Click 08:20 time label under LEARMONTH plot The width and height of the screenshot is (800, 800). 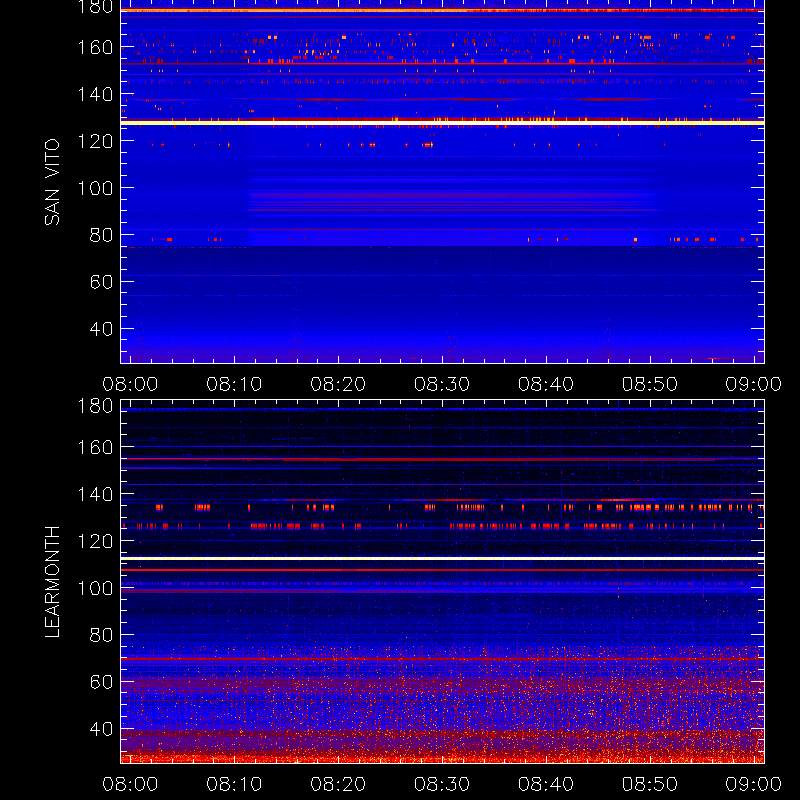pyautogui.click(x=338, y=784)
